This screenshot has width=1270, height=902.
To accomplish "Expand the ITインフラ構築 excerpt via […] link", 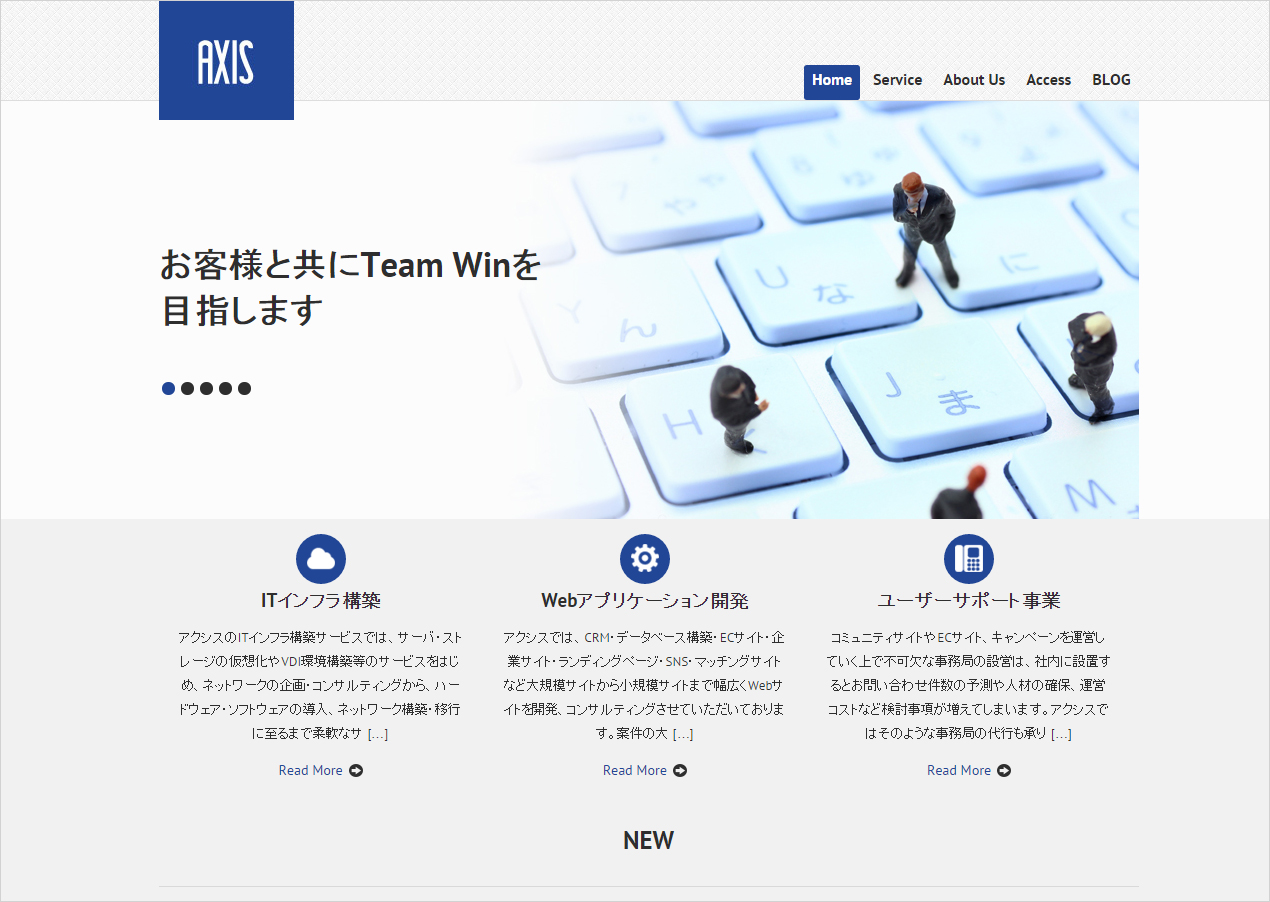I will 378,734.
